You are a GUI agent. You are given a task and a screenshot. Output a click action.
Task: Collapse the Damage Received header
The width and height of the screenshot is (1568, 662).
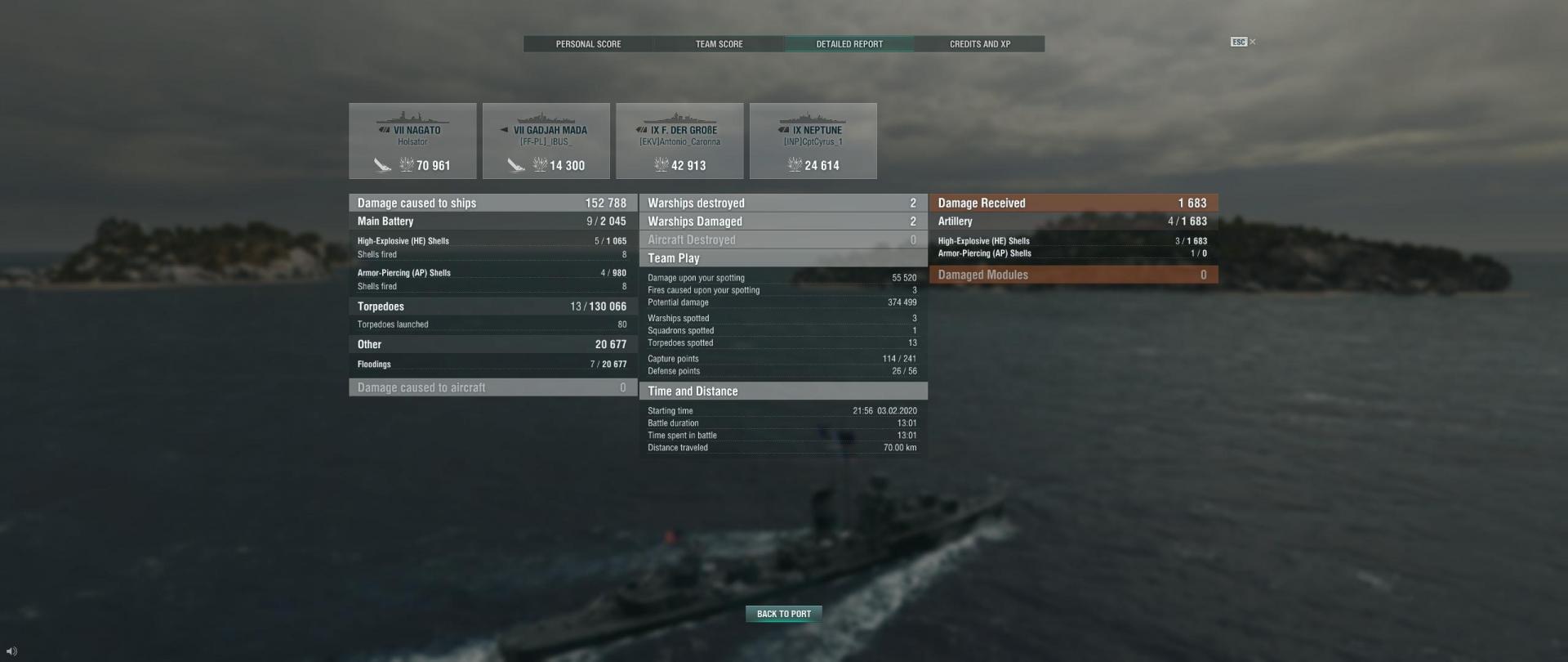pyautogui.click(x=1073, y=203)
